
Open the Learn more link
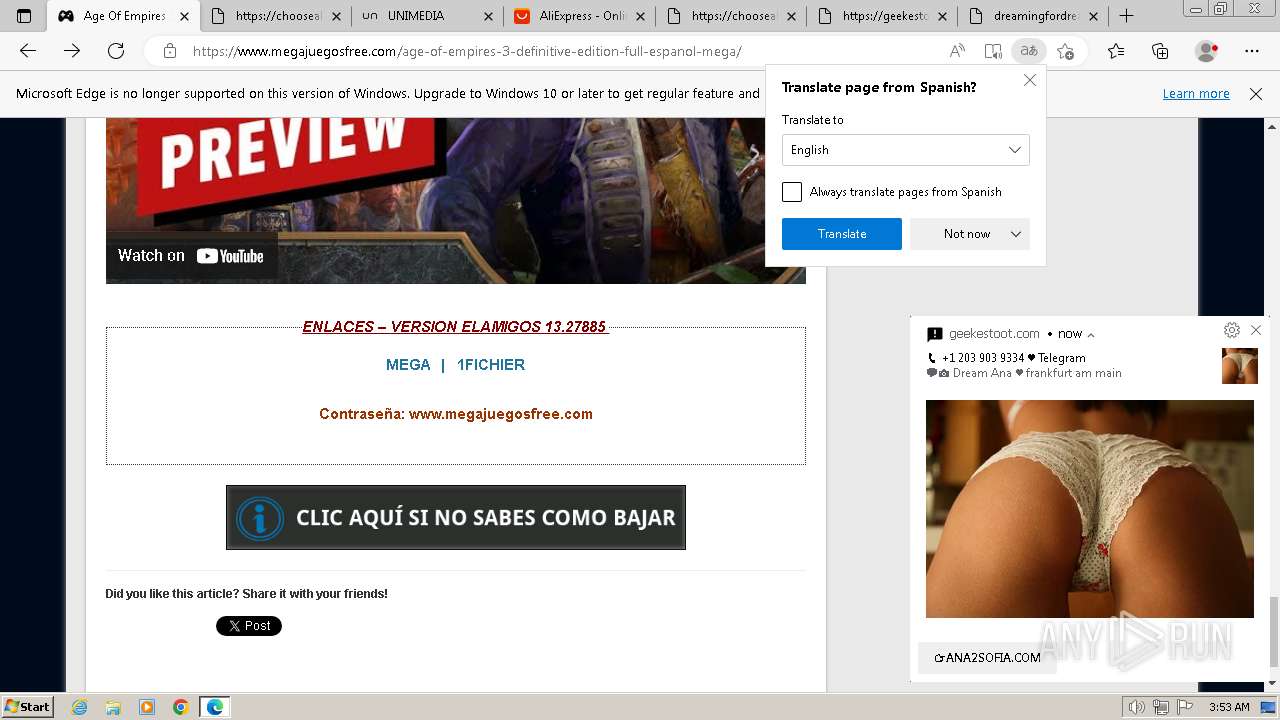click(x=1196, y=94)
